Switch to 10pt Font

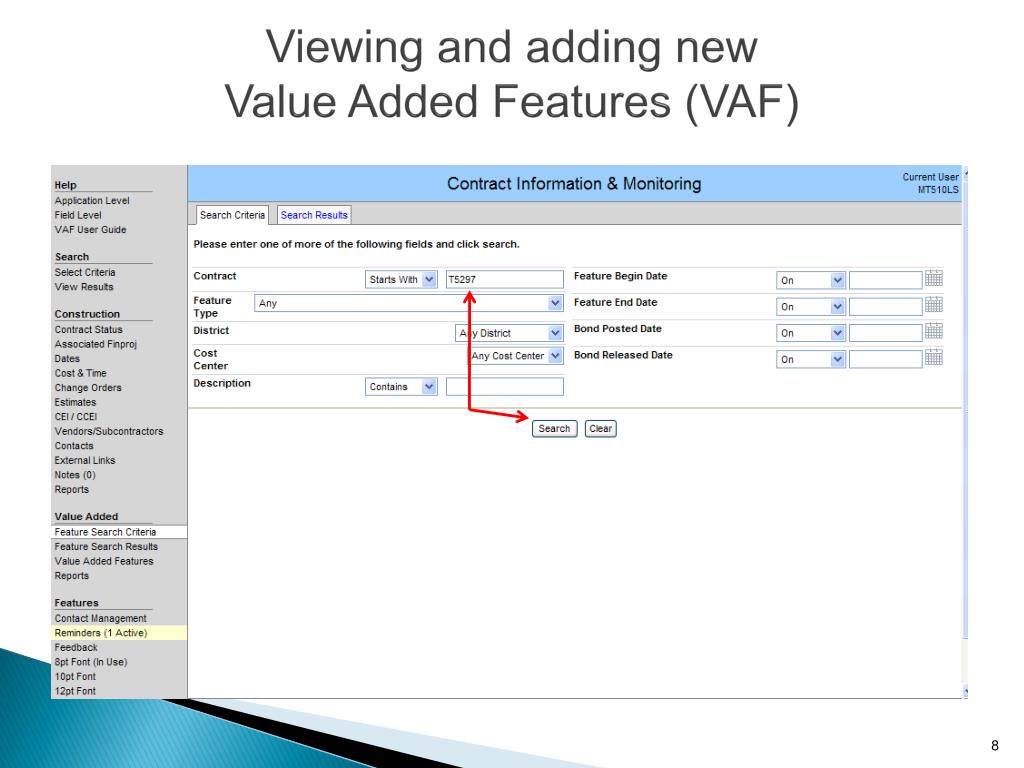click(x=75, y=677)
